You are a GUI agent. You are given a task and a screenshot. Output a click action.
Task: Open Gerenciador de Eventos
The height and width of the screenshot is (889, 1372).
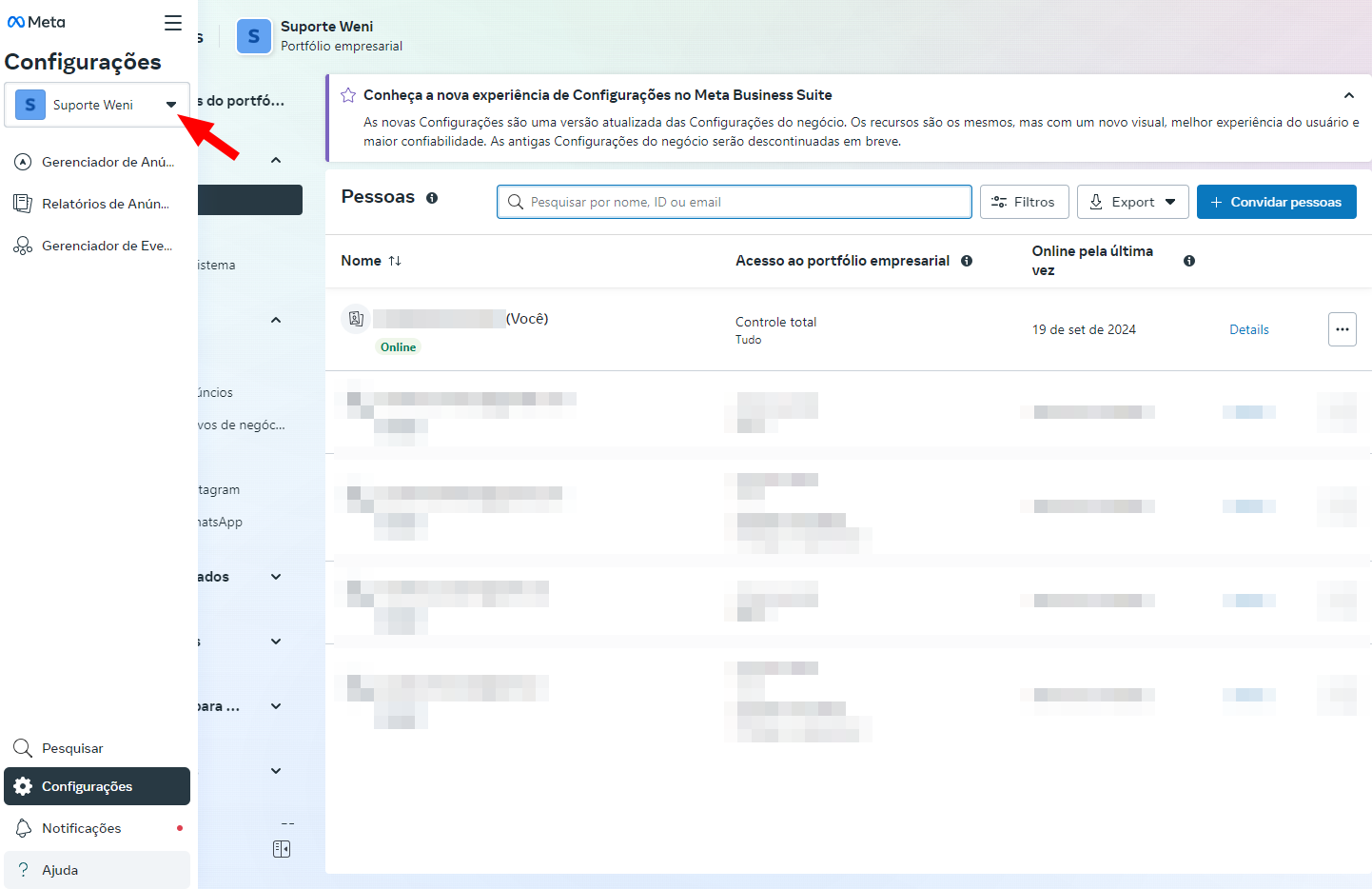95,245
